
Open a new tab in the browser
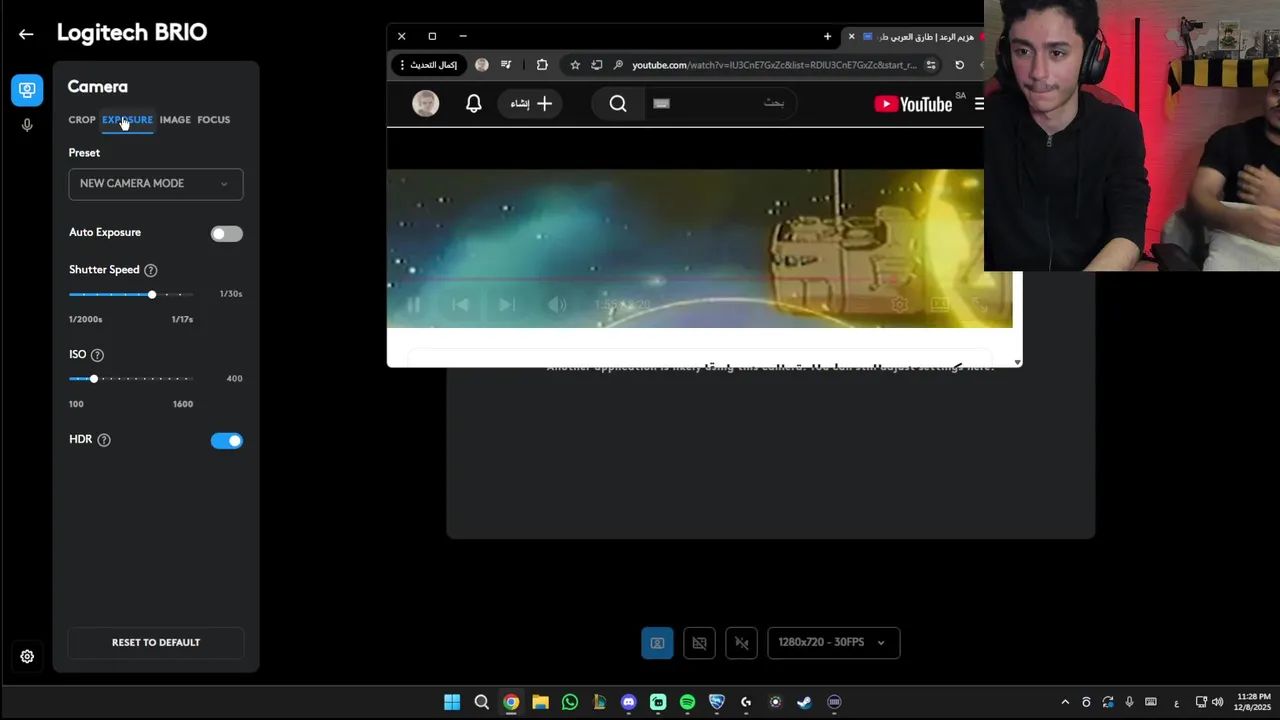pyautogui.click(x=827, y=36)
